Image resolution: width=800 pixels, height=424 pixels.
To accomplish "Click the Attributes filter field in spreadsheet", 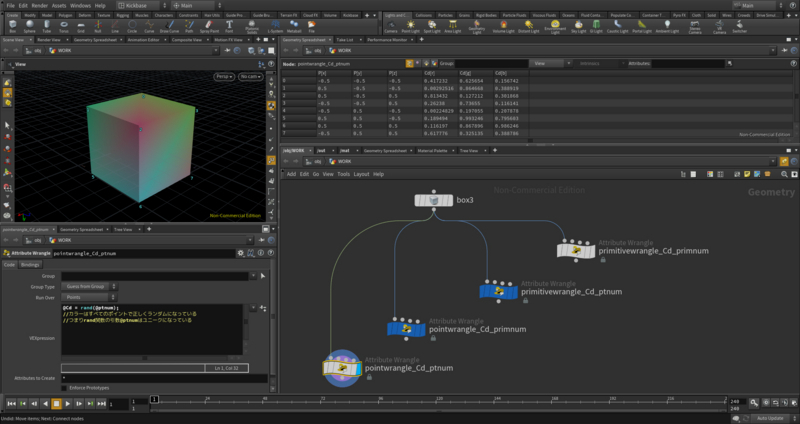I will 688,63.
